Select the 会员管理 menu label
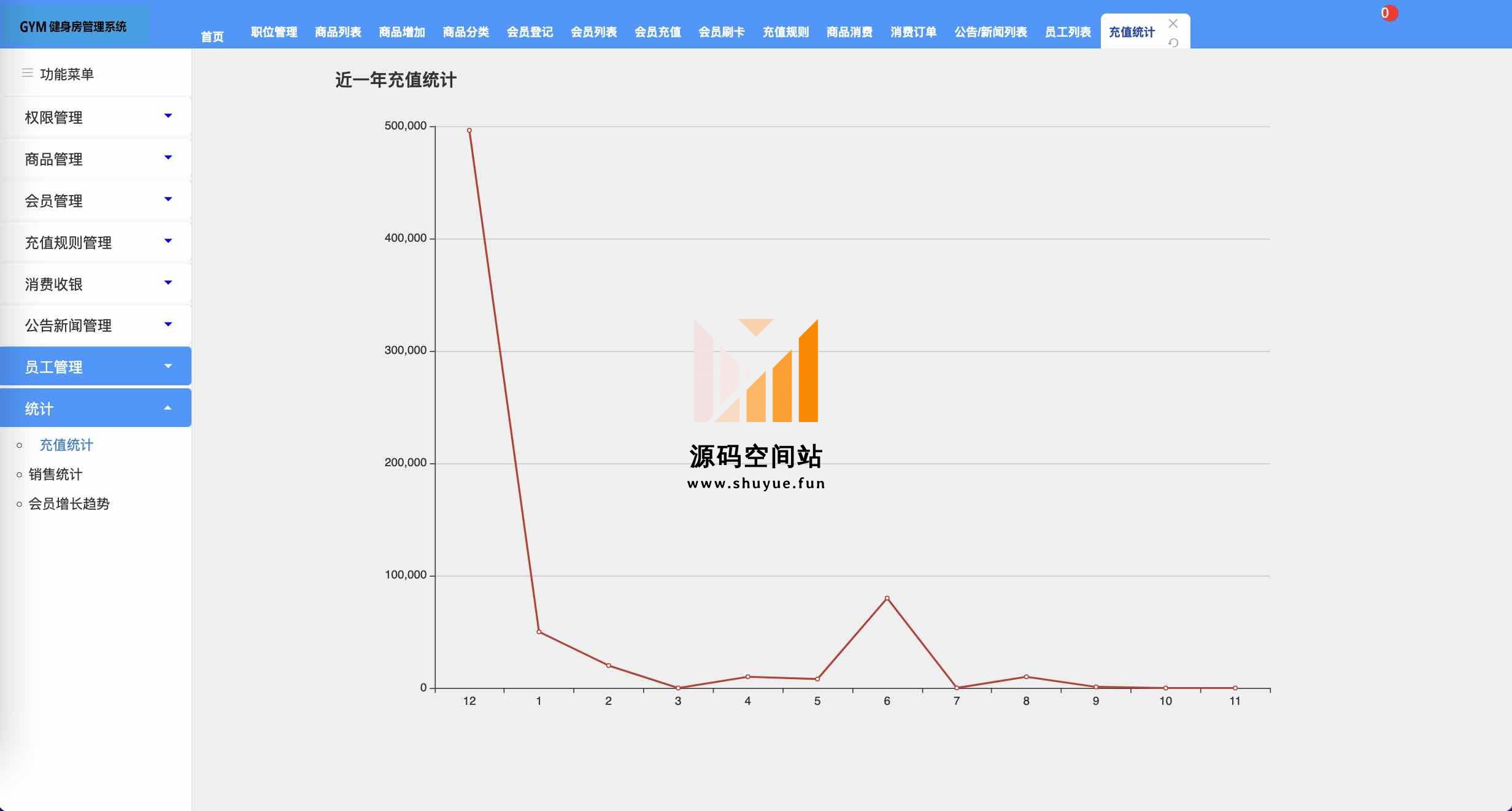 point(53,201)
